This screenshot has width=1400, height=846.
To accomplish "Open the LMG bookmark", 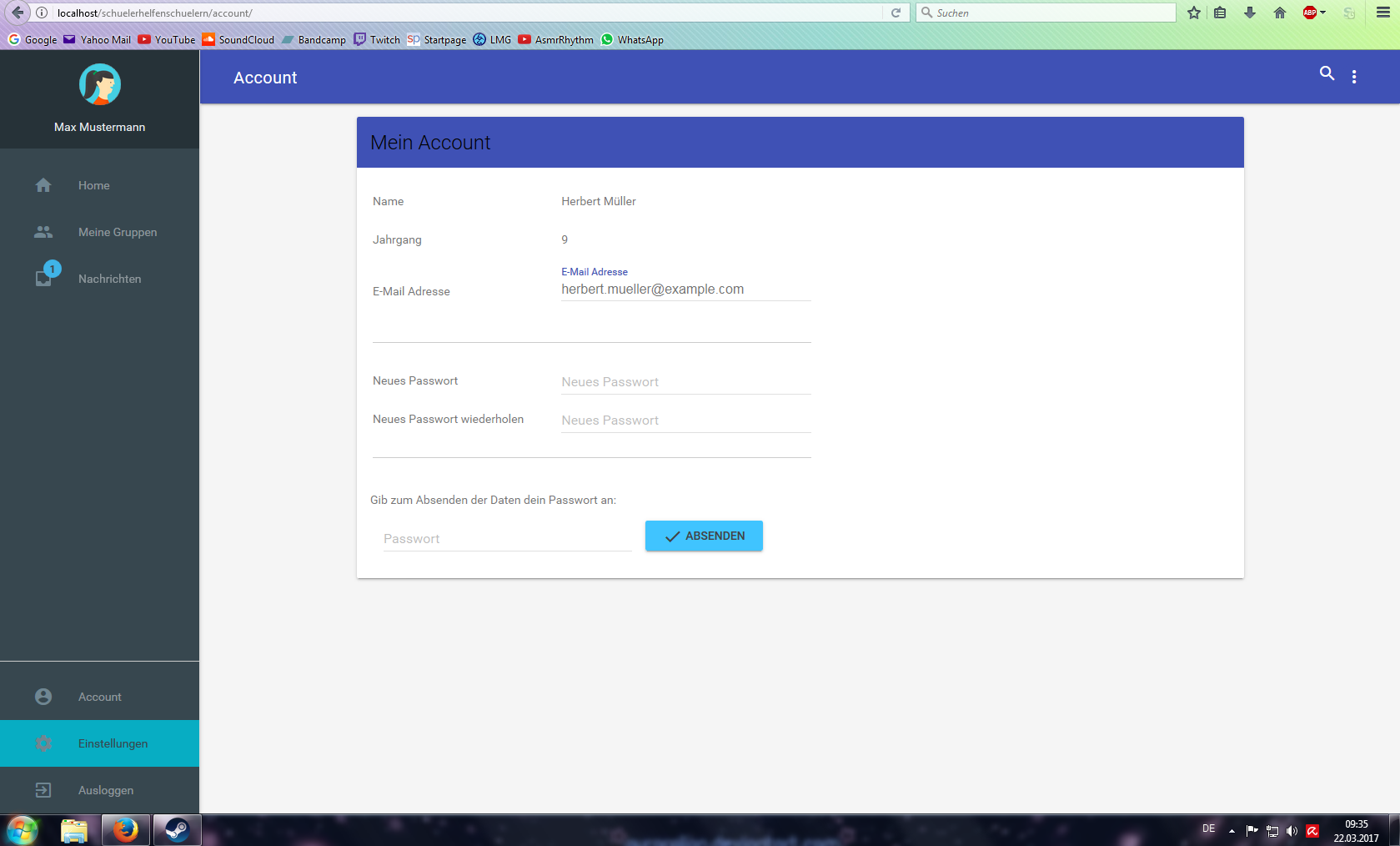I will [492, 39].
